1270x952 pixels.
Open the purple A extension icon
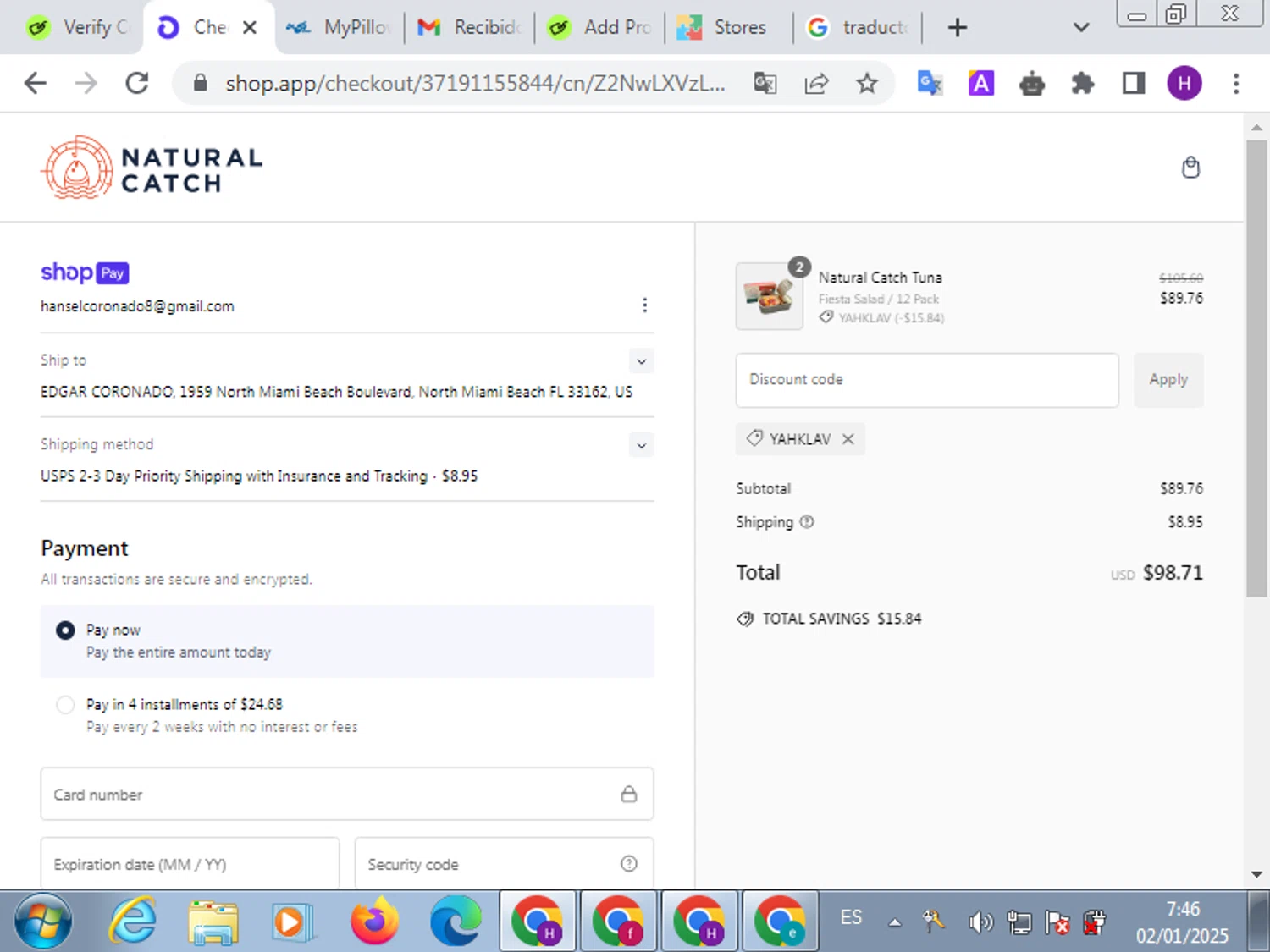pyautogui.click(x=980, y=83)
